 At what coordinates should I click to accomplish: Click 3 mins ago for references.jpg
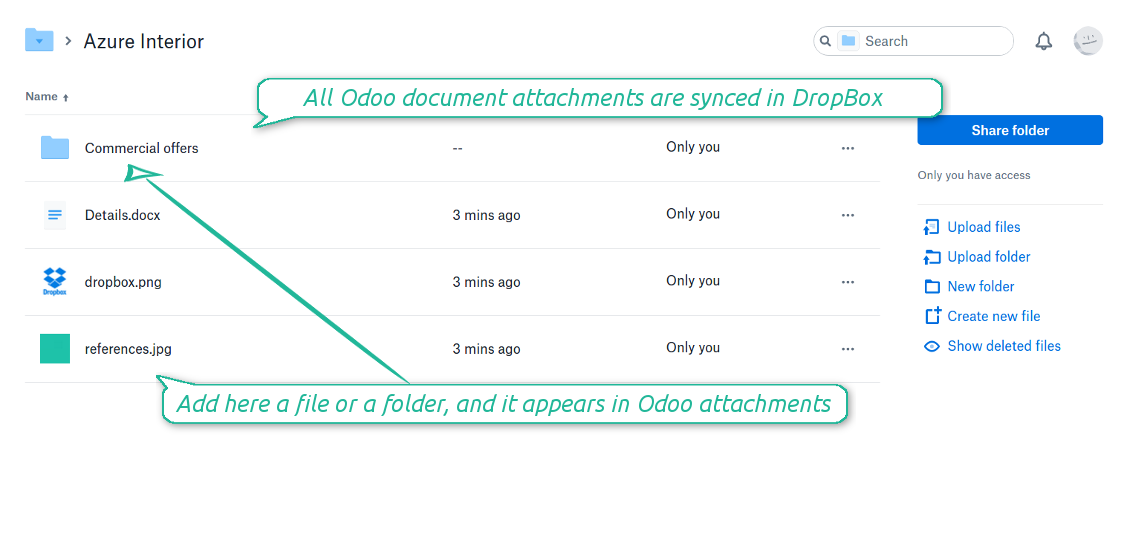point(486,350)
